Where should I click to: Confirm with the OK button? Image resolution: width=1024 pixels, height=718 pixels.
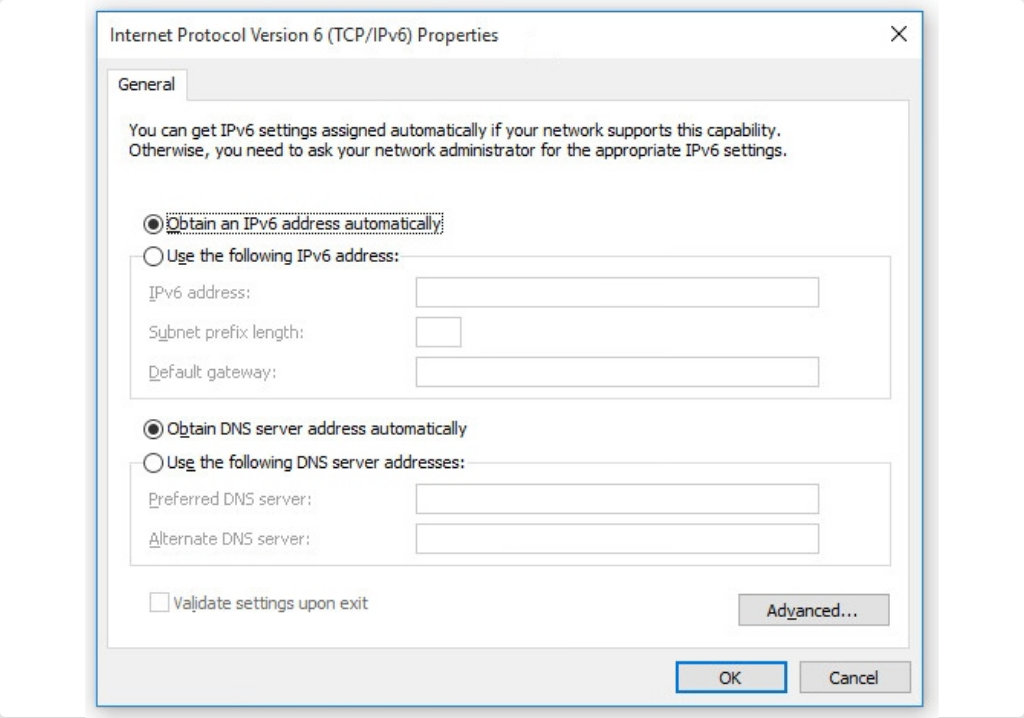pos(731,677)
